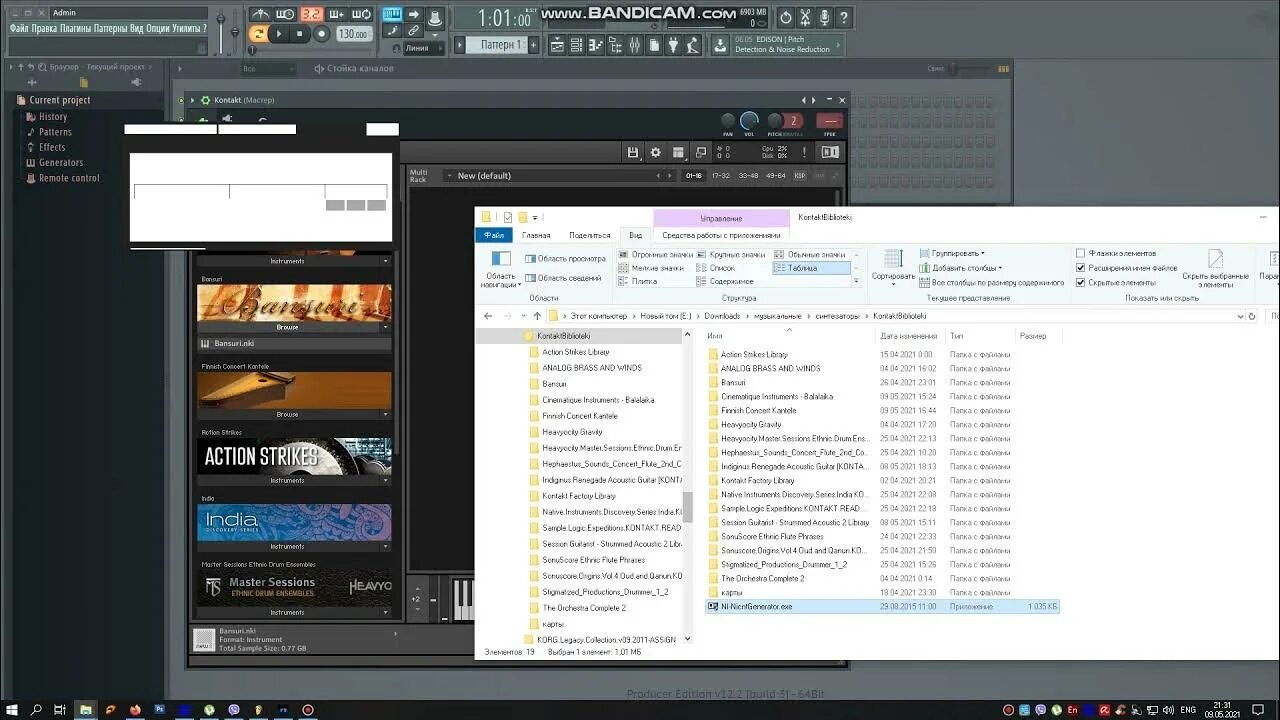This screenshot has width=1280, height=720.
Task: Open the Паттерн 1 pattern selector
Action: click(497, 45)
